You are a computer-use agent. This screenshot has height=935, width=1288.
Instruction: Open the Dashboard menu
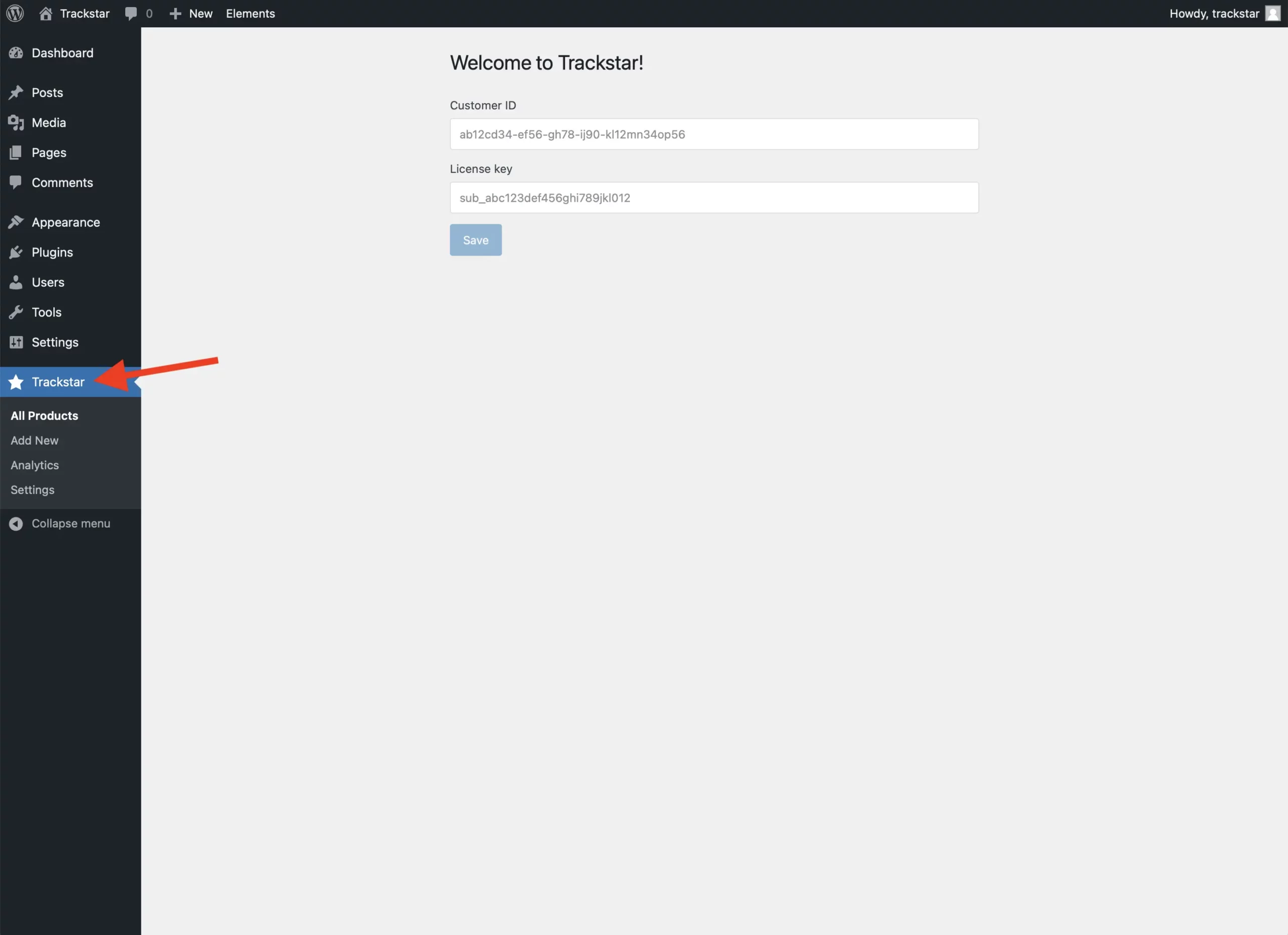[70, 53]
